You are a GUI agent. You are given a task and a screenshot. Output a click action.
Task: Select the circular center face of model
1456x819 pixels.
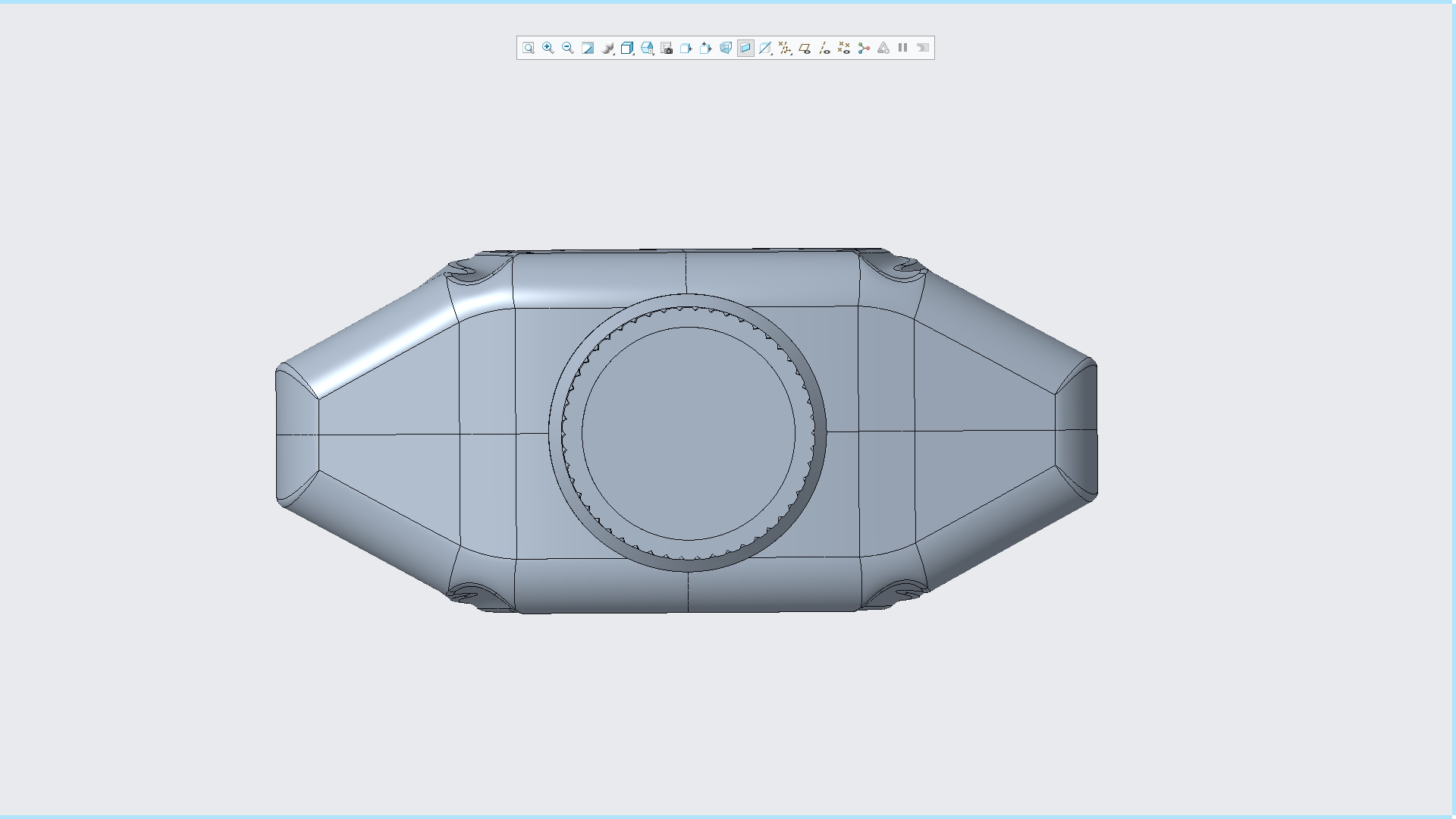pos(688,434)
